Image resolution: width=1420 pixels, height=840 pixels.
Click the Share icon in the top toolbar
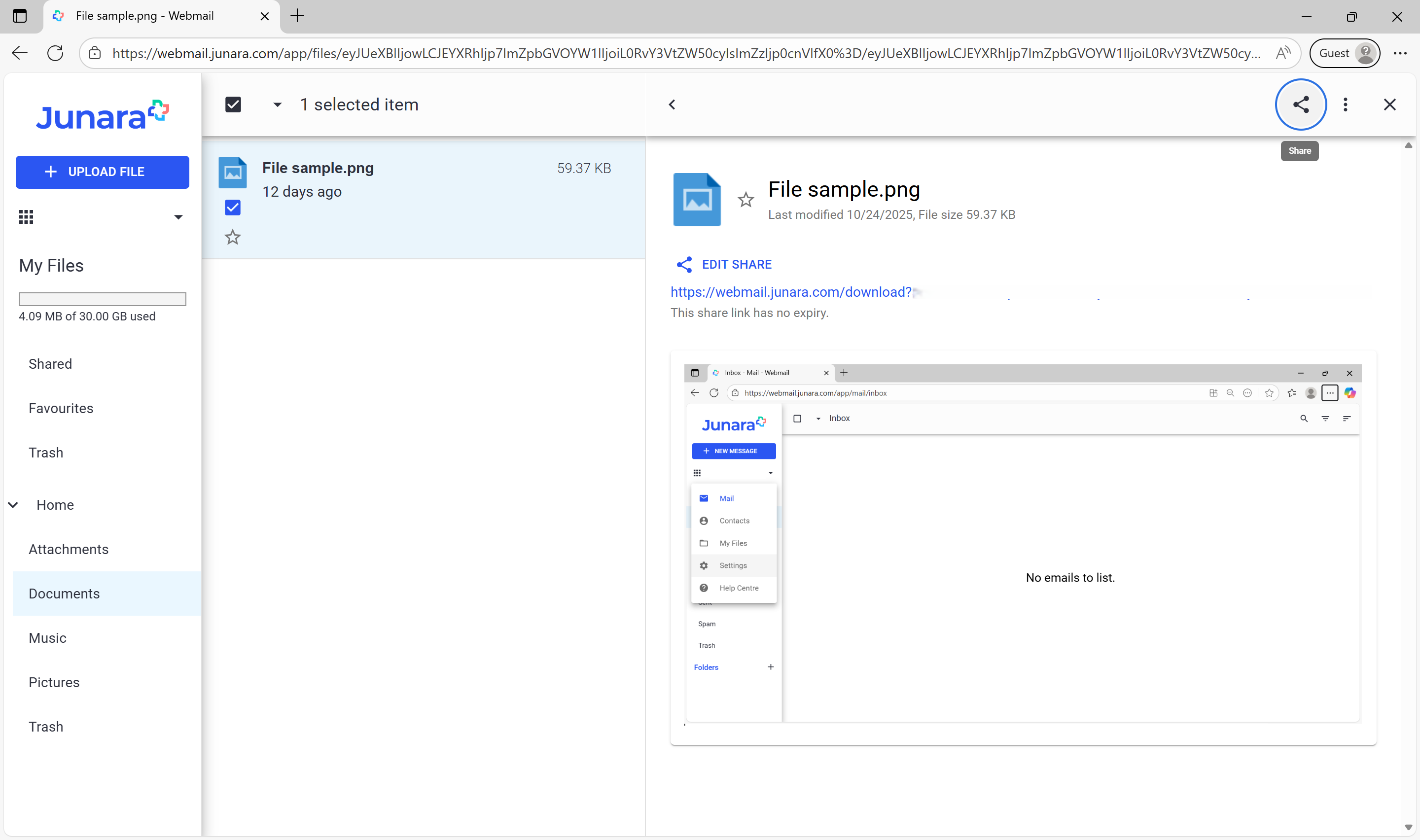click(x=1301, y=105)
